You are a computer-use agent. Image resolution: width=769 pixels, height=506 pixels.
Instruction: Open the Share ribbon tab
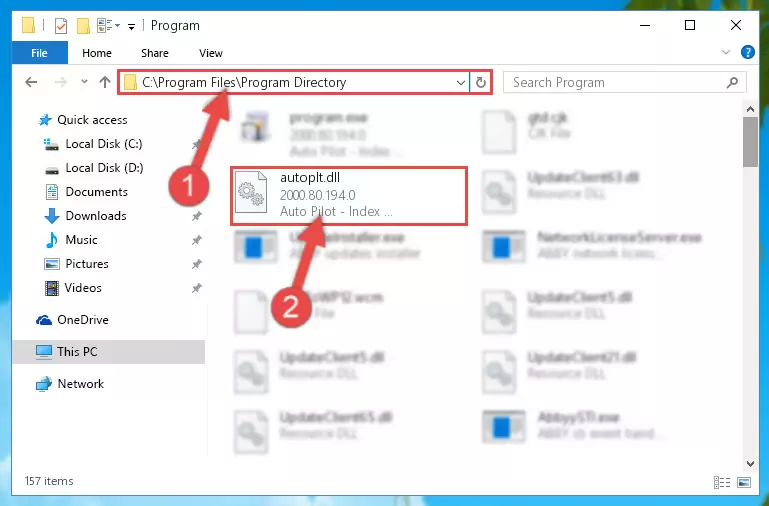pos(154,53)
